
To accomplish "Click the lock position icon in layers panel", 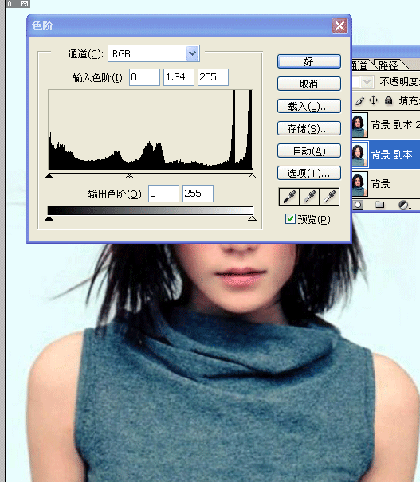I will [374, 100].
